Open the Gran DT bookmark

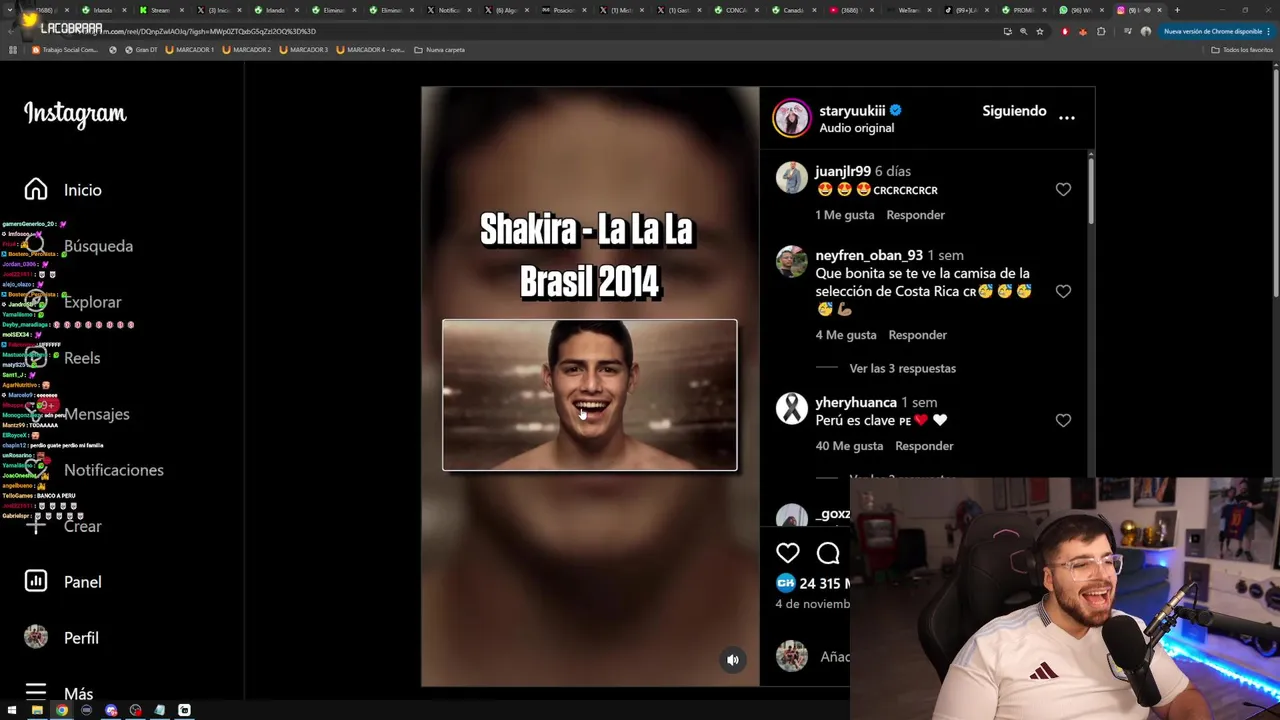click(141, 50)
